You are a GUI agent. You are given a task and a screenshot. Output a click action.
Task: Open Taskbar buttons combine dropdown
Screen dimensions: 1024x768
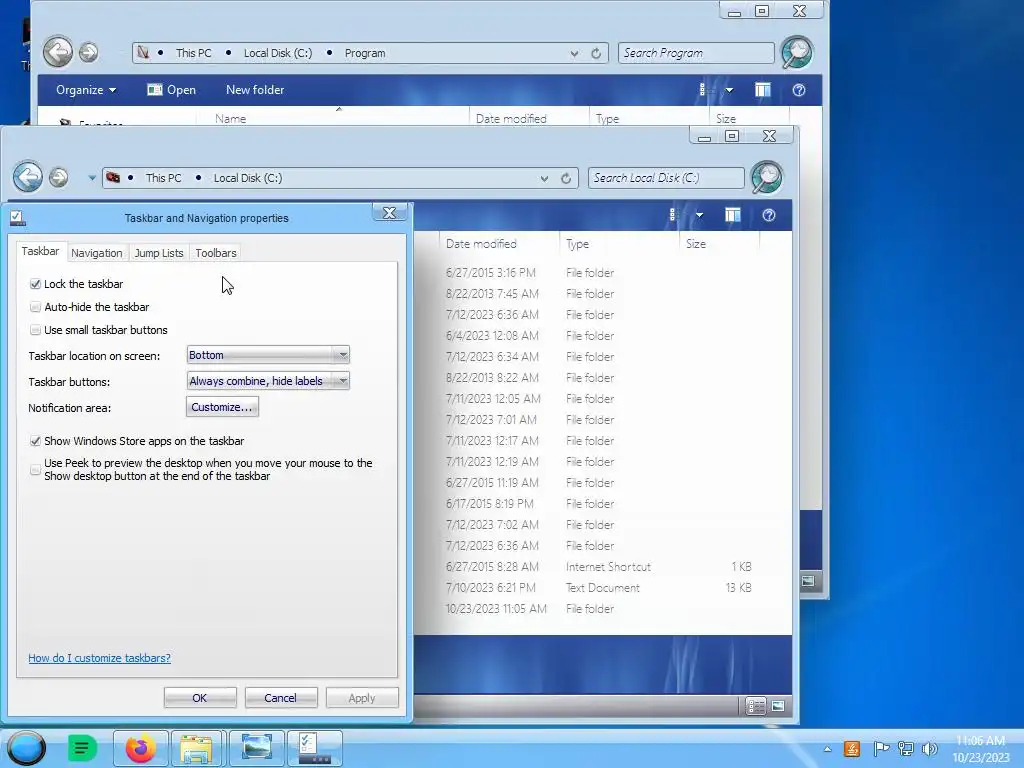pos(268,381)
